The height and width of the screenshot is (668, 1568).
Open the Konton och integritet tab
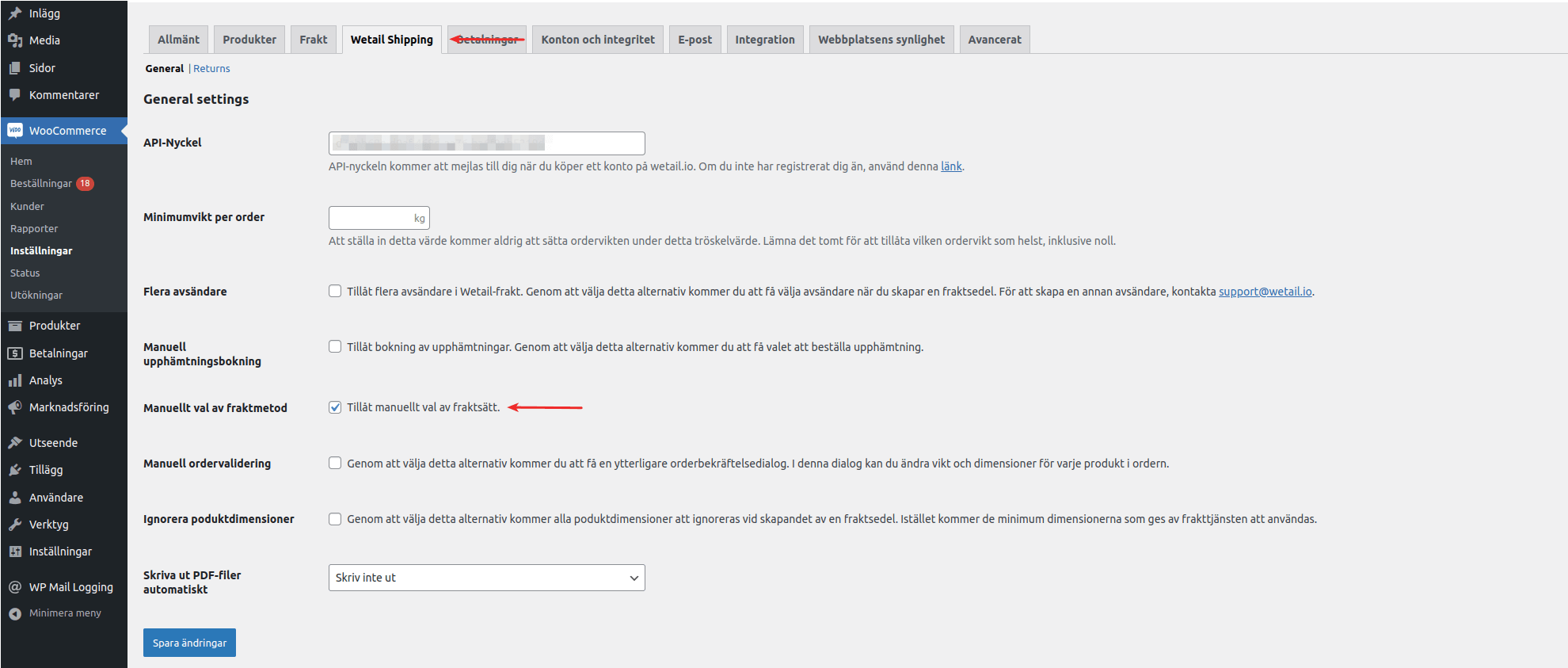pos(598,40)
